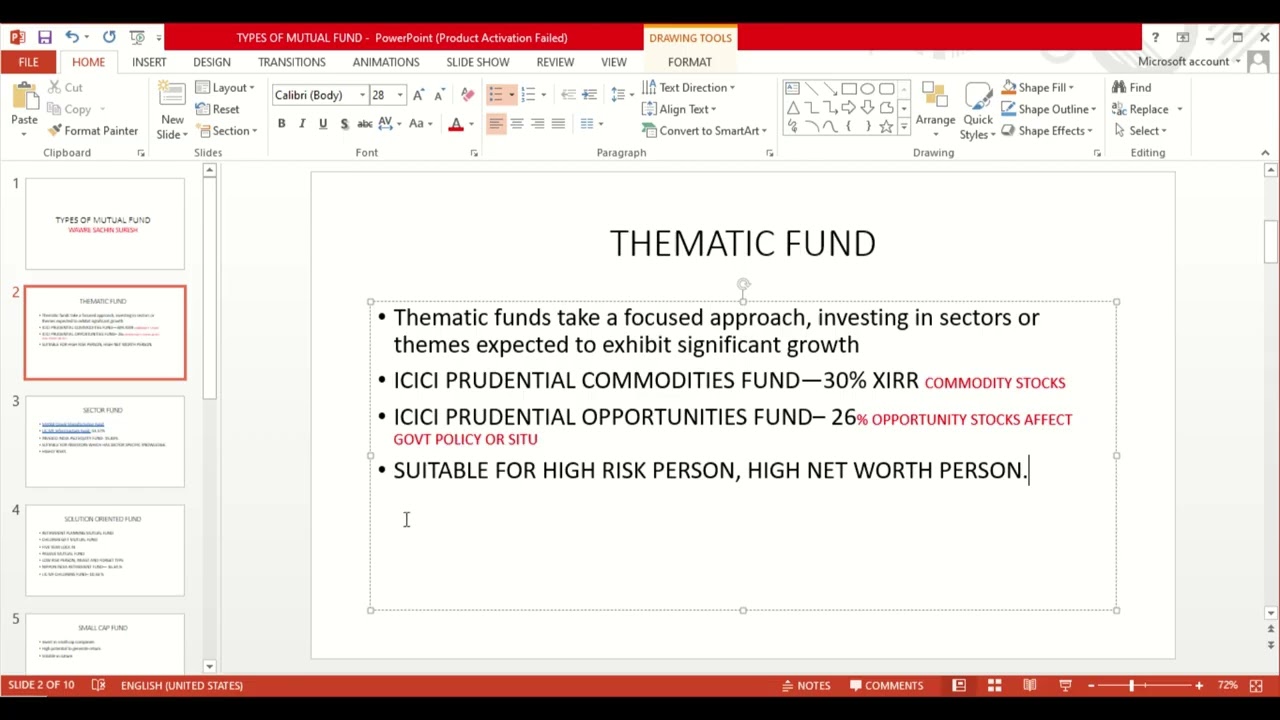Open the font name dropdown

[362, 95]
